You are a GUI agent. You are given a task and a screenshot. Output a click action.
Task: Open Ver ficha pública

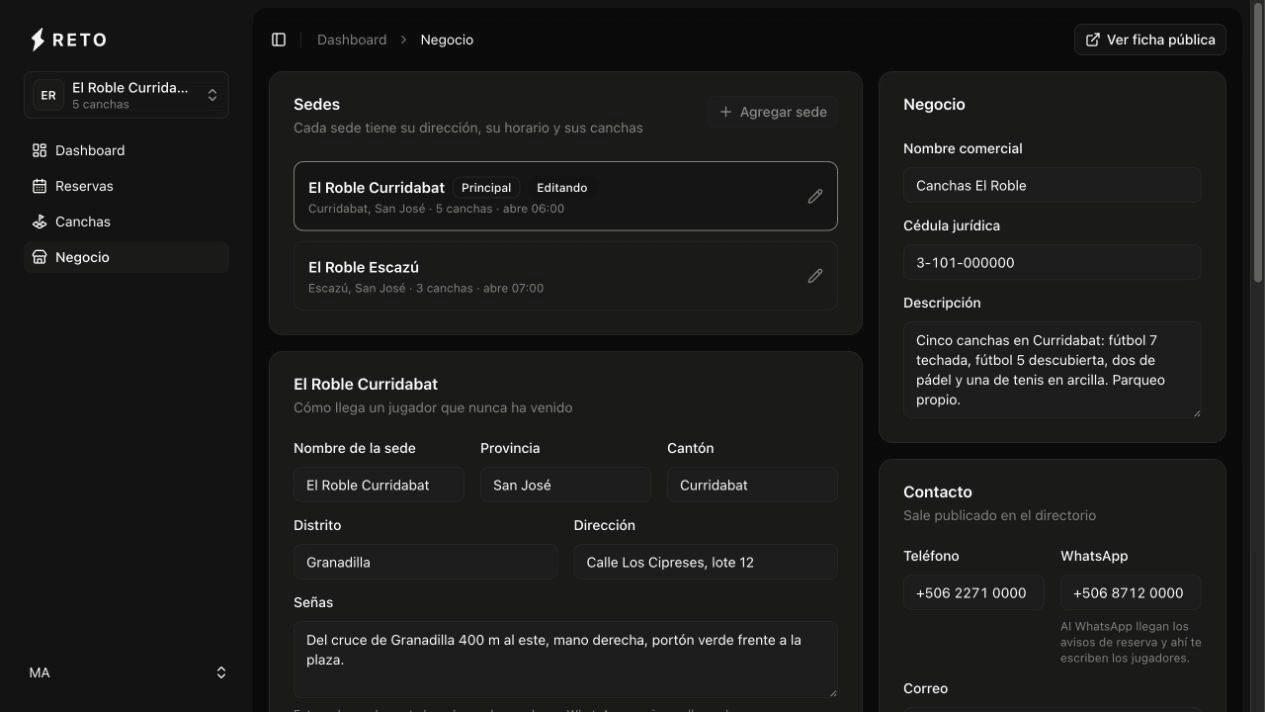click(1150, 40)
